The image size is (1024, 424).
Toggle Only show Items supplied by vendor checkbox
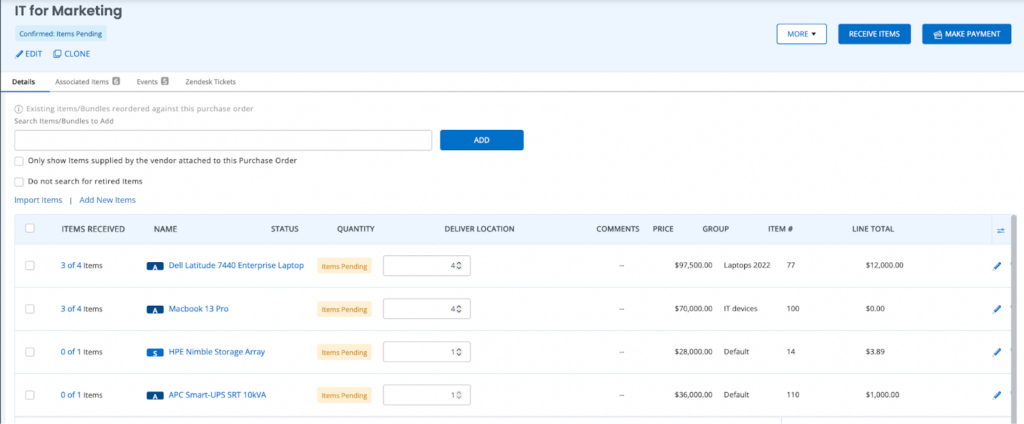click(x=19, y=161)
